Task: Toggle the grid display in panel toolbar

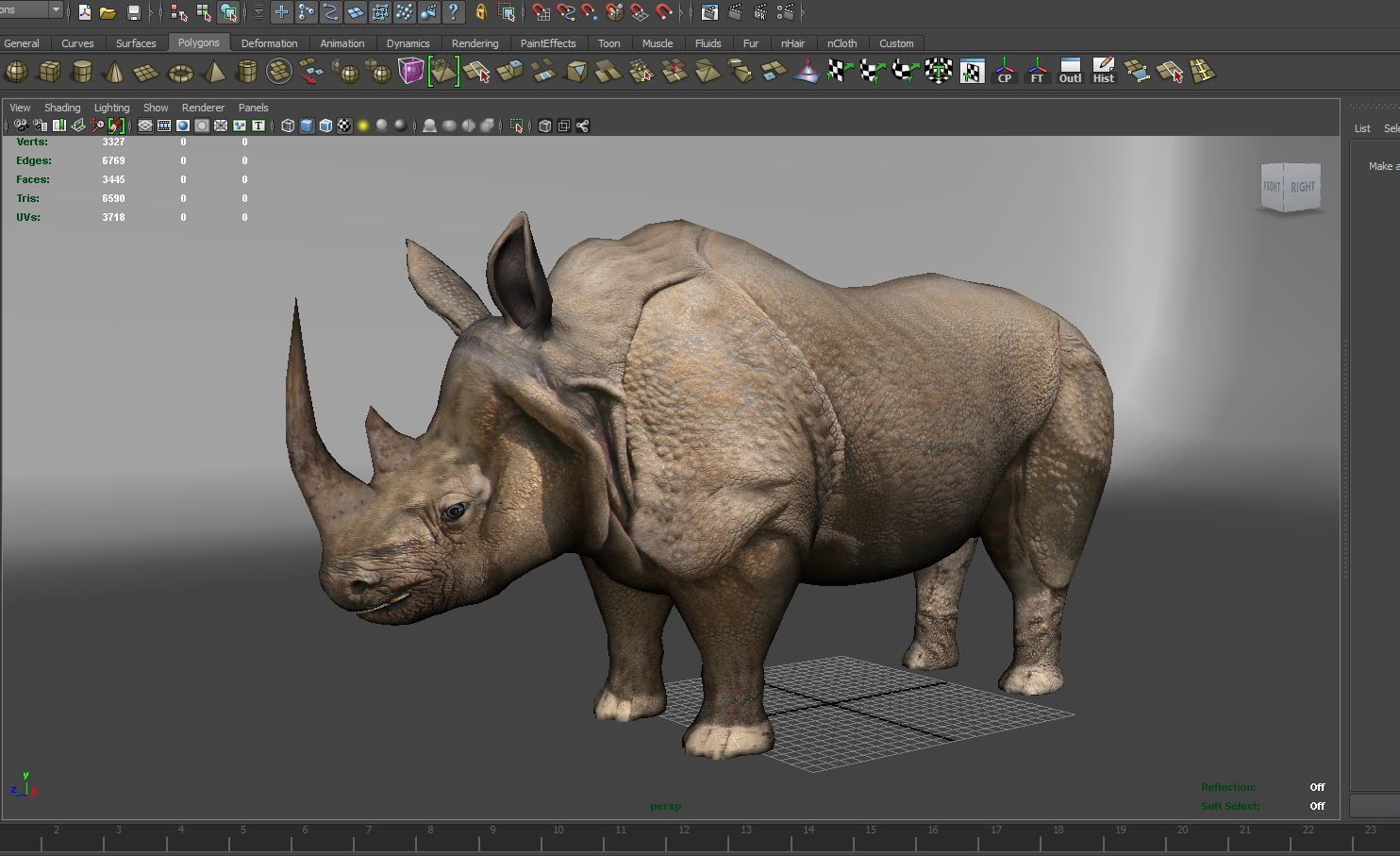Action: click(x=145, y=126)
